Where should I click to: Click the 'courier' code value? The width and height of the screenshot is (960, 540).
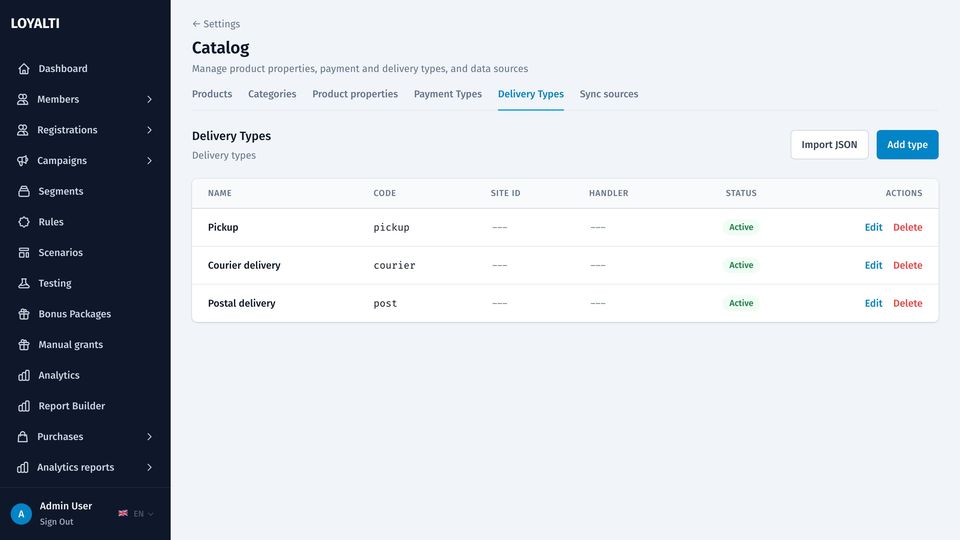tap(394, 265)
